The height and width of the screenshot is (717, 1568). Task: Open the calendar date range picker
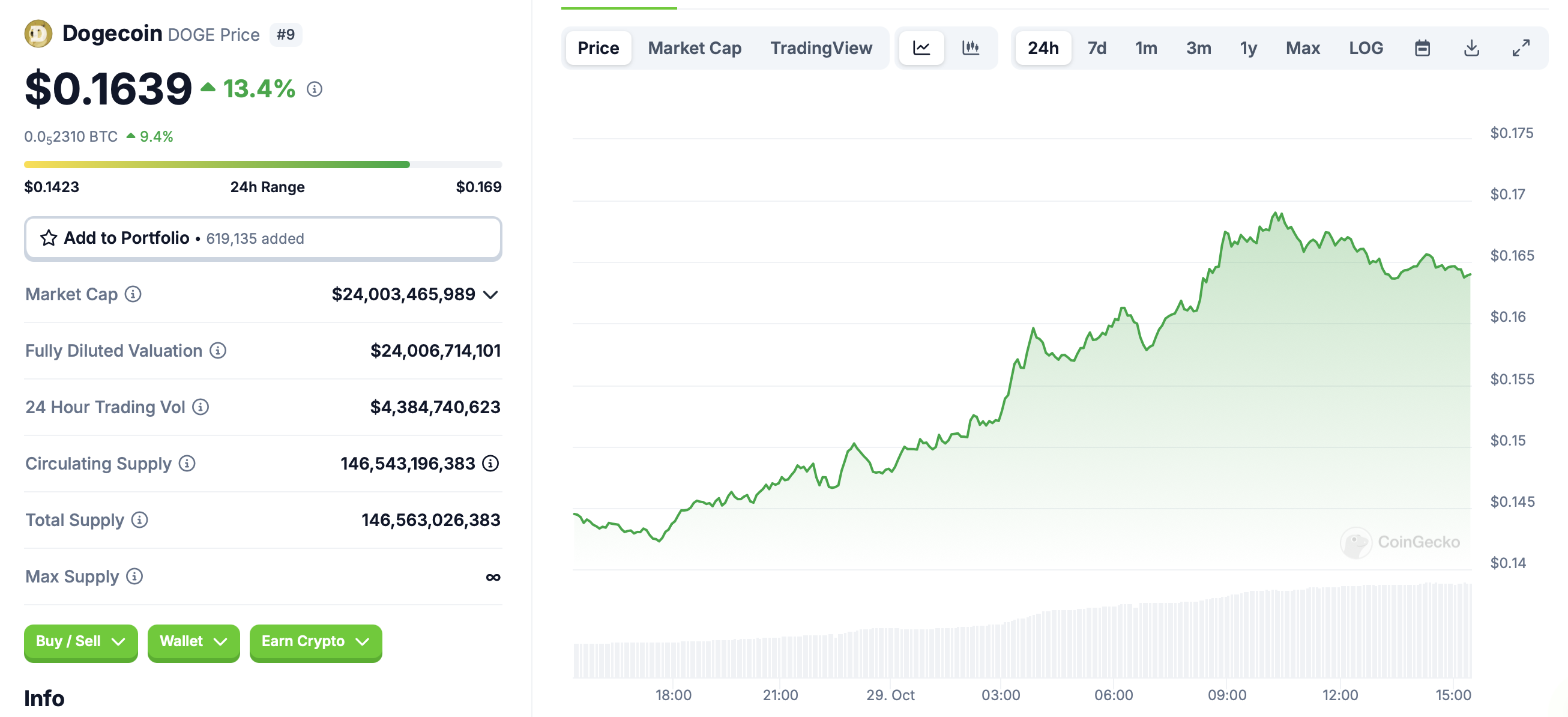pyautogui.click(x=1422, y=47)
